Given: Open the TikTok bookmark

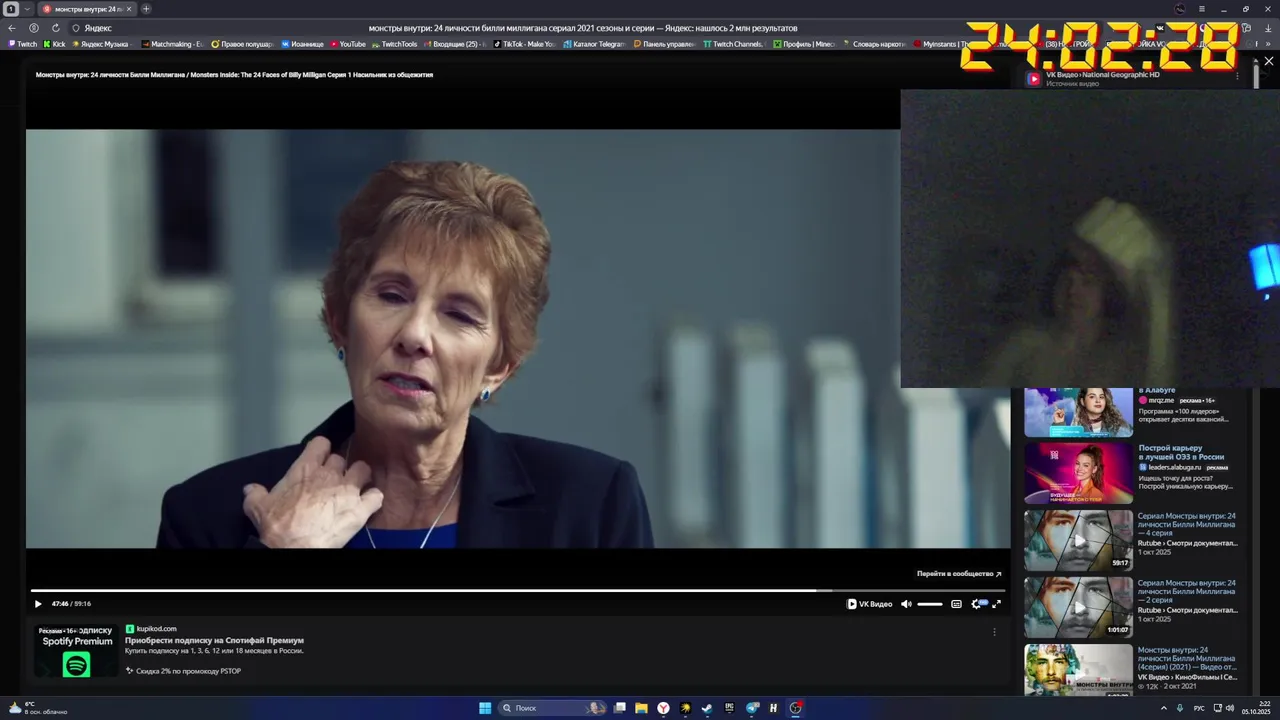Looking at the screenshot, I should pos(524,44).
